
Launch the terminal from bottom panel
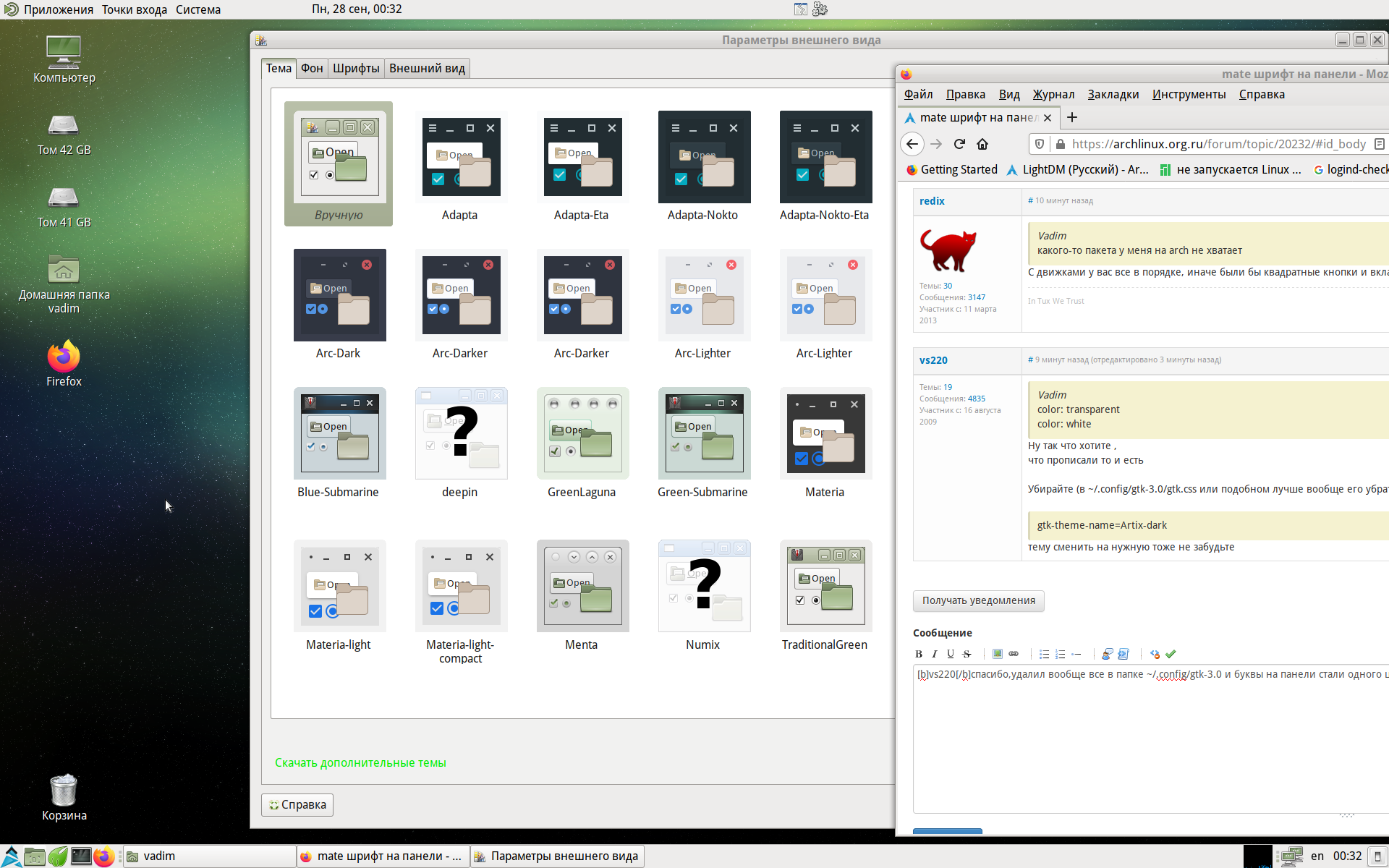(x=81, y=856)
